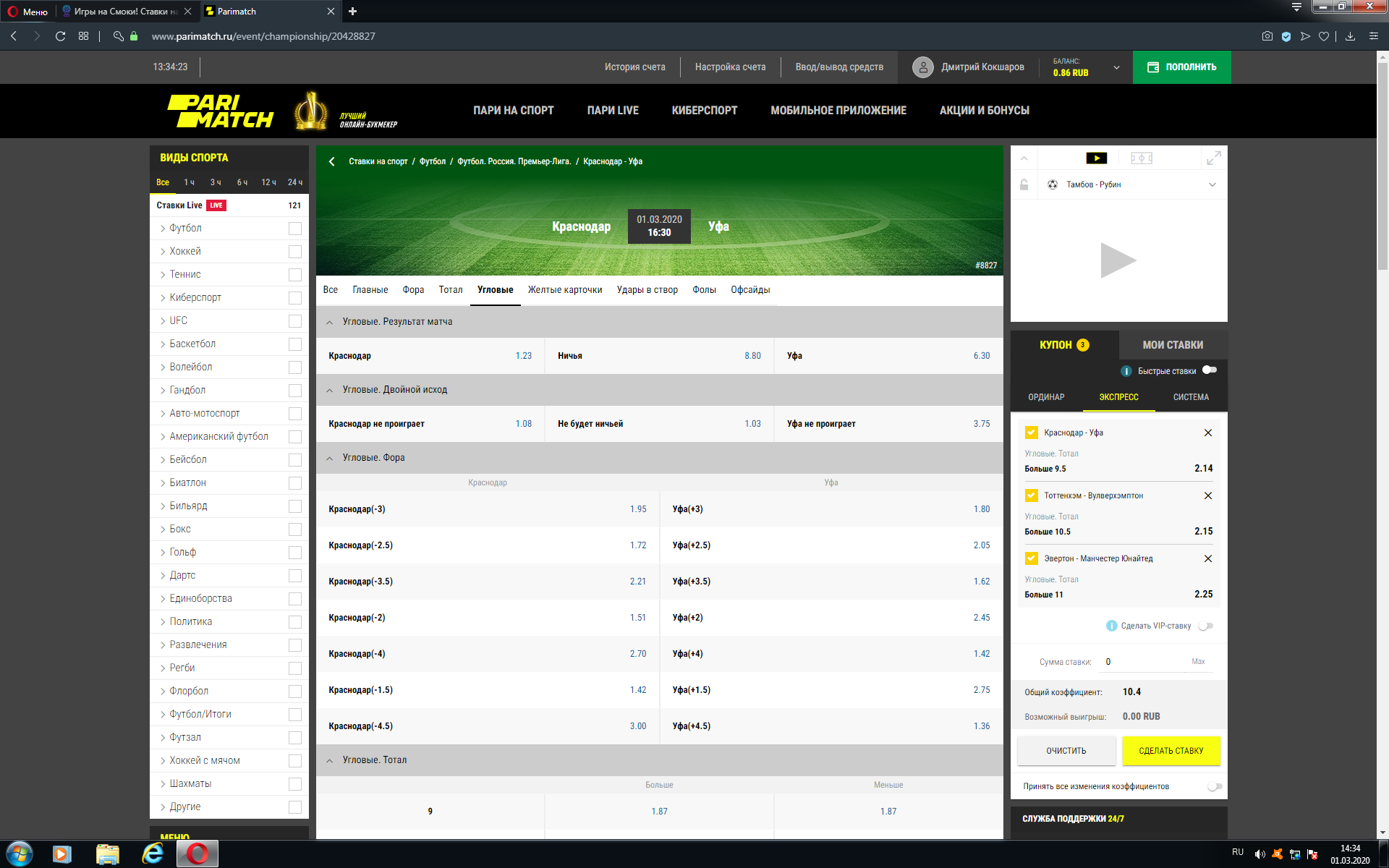This screenshot has height=868, width=1389.
Task: Expand the video player to fullscreen
Action: coord(1214,158)
